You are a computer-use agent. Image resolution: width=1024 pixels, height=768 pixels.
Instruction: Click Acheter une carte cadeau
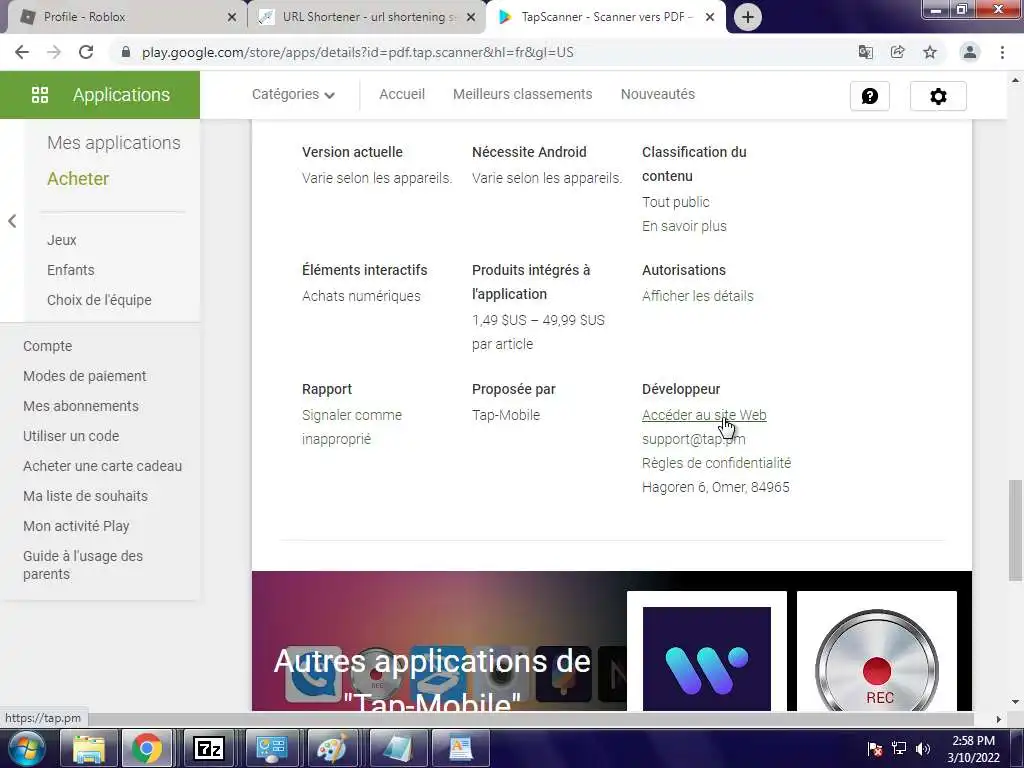coord(103,466)
